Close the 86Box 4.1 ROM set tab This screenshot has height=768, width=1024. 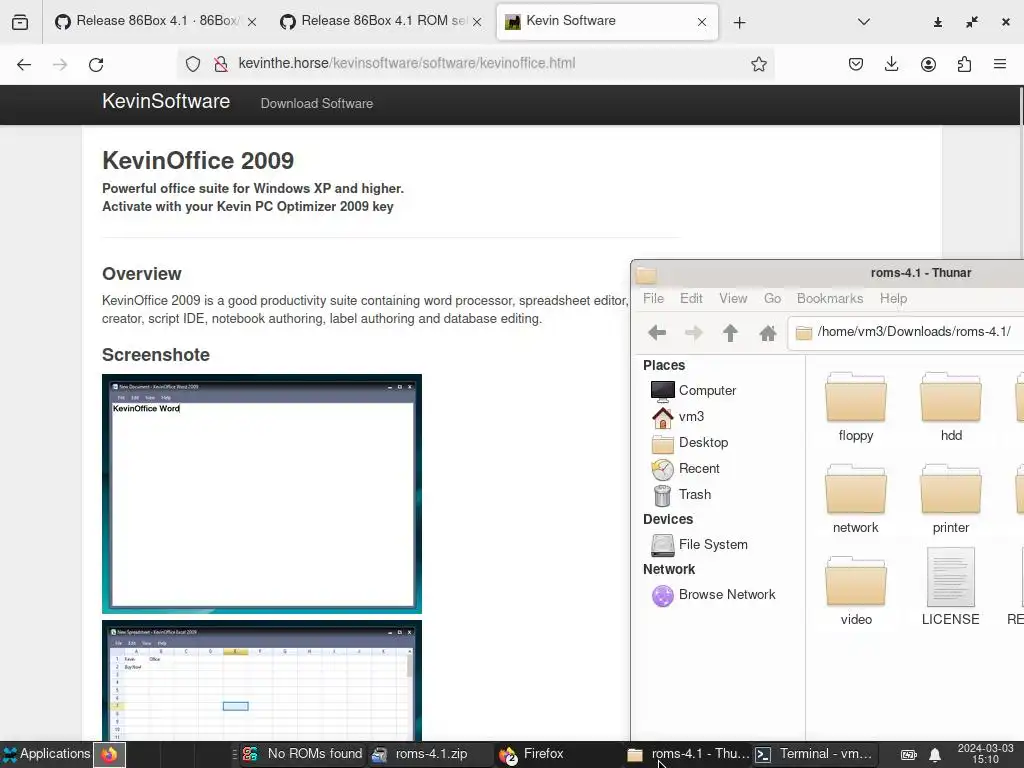coord(477,22)
